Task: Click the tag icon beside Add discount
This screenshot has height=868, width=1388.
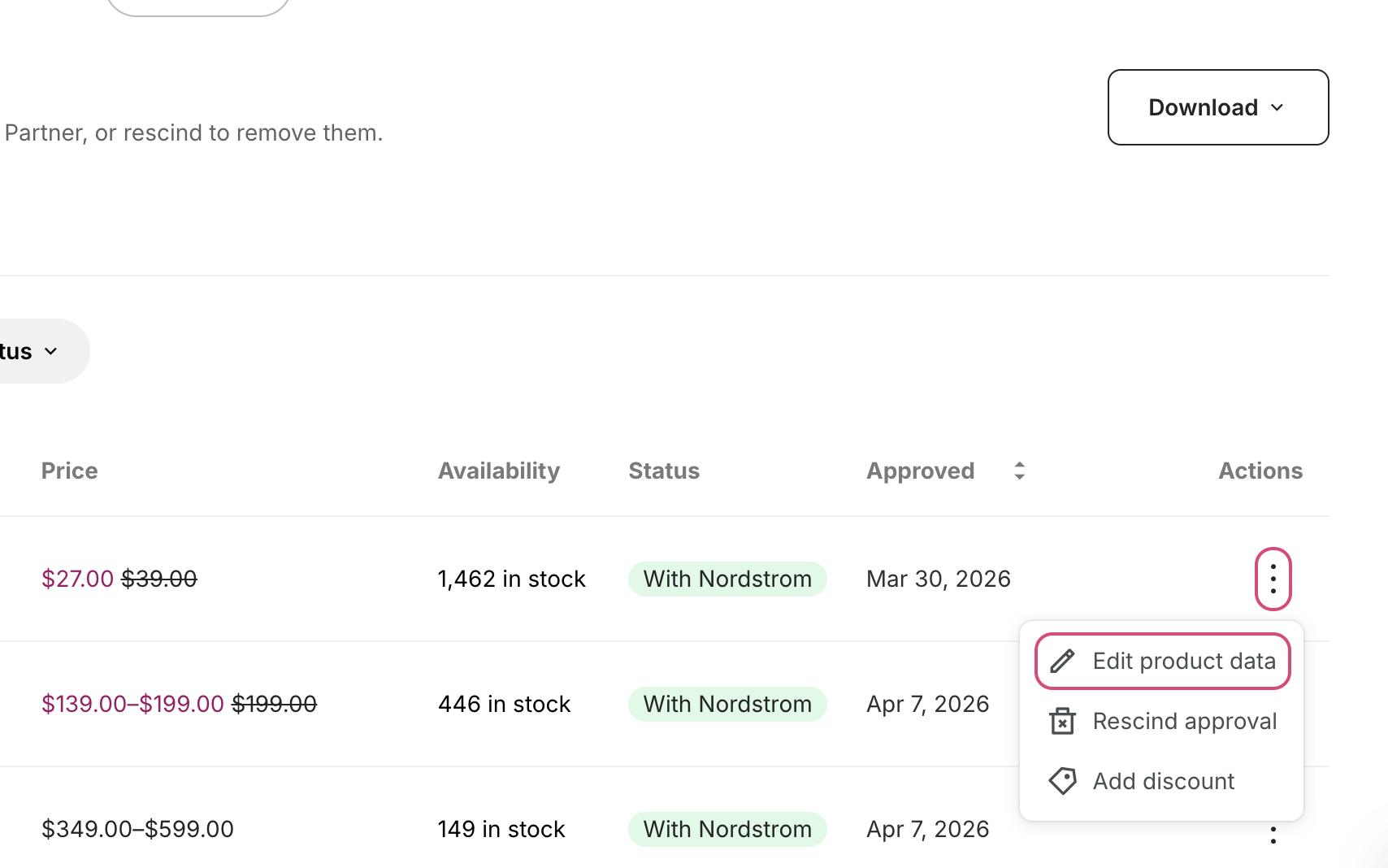Action: click(1062, 781)
